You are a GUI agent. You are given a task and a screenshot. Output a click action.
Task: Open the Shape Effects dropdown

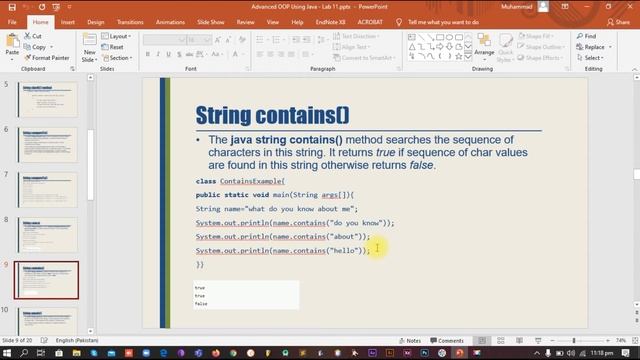pyautogui.click(x=540, y=58)
